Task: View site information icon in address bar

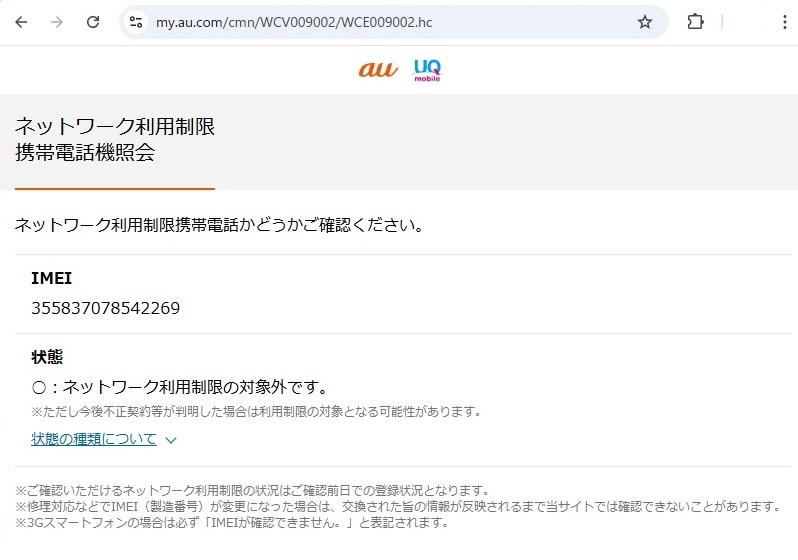Action: 136,22
